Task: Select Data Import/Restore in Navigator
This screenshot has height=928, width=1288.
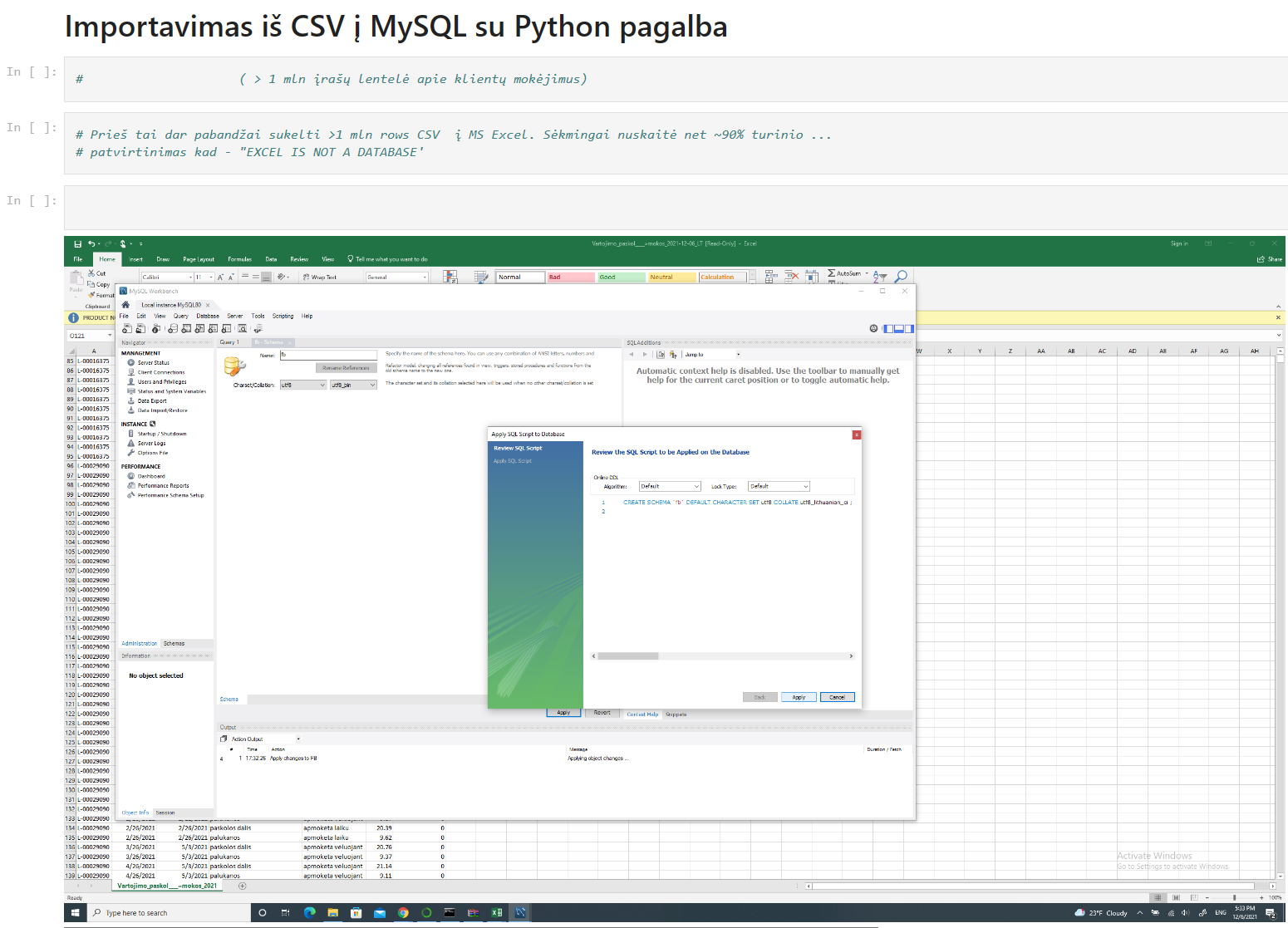Action: click(x=162, y=410)
